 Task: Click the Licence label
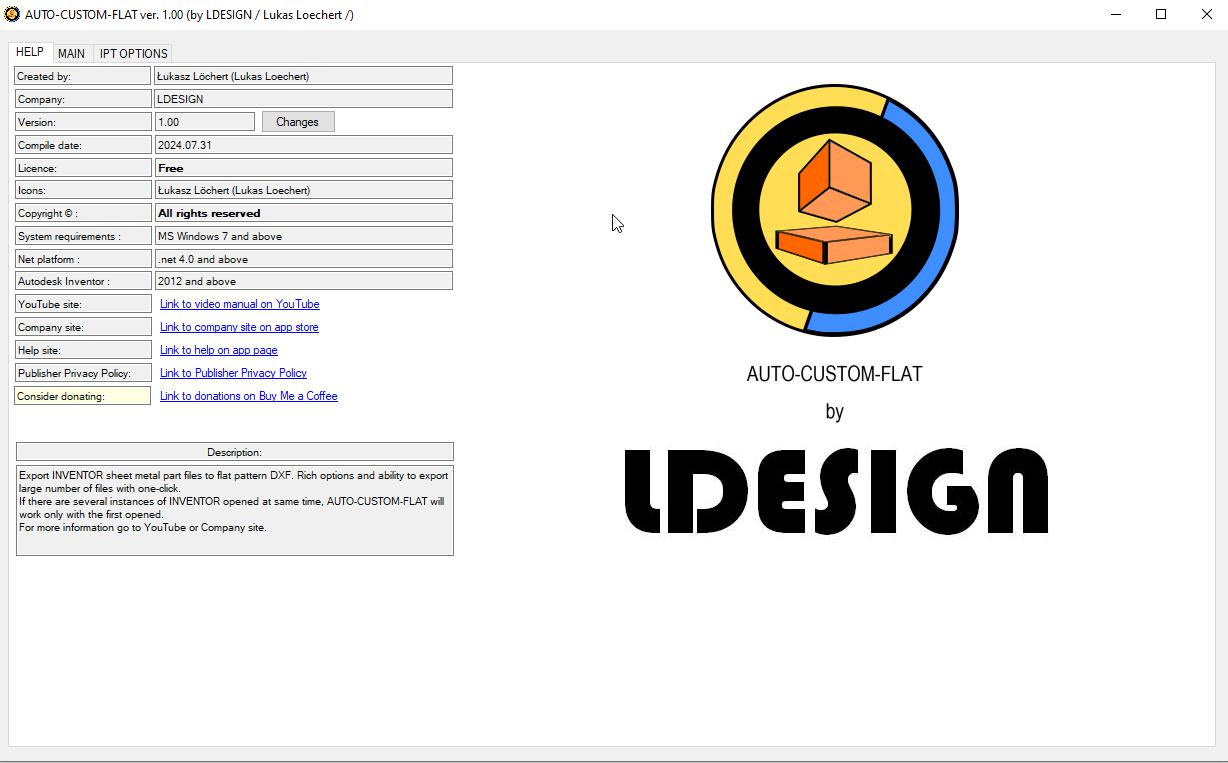coord(83,168)
